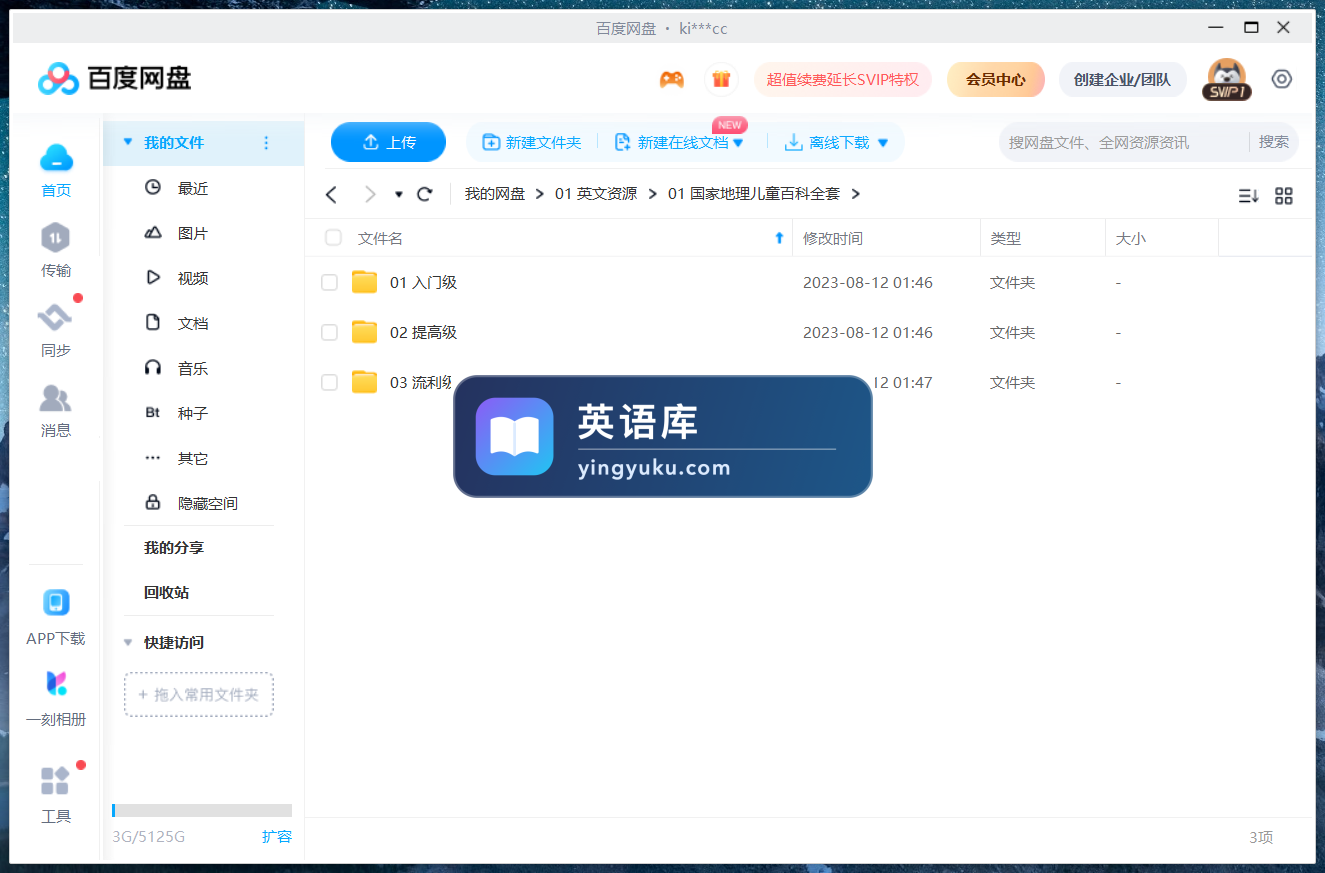The image size is (1325, 873).
Task: Open 音乐 category in sidebar
Action: 193,368
